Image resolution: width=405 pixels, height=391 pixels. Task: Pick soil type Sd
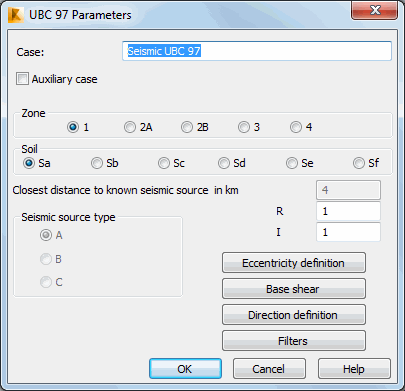click(x=224, y=163)
